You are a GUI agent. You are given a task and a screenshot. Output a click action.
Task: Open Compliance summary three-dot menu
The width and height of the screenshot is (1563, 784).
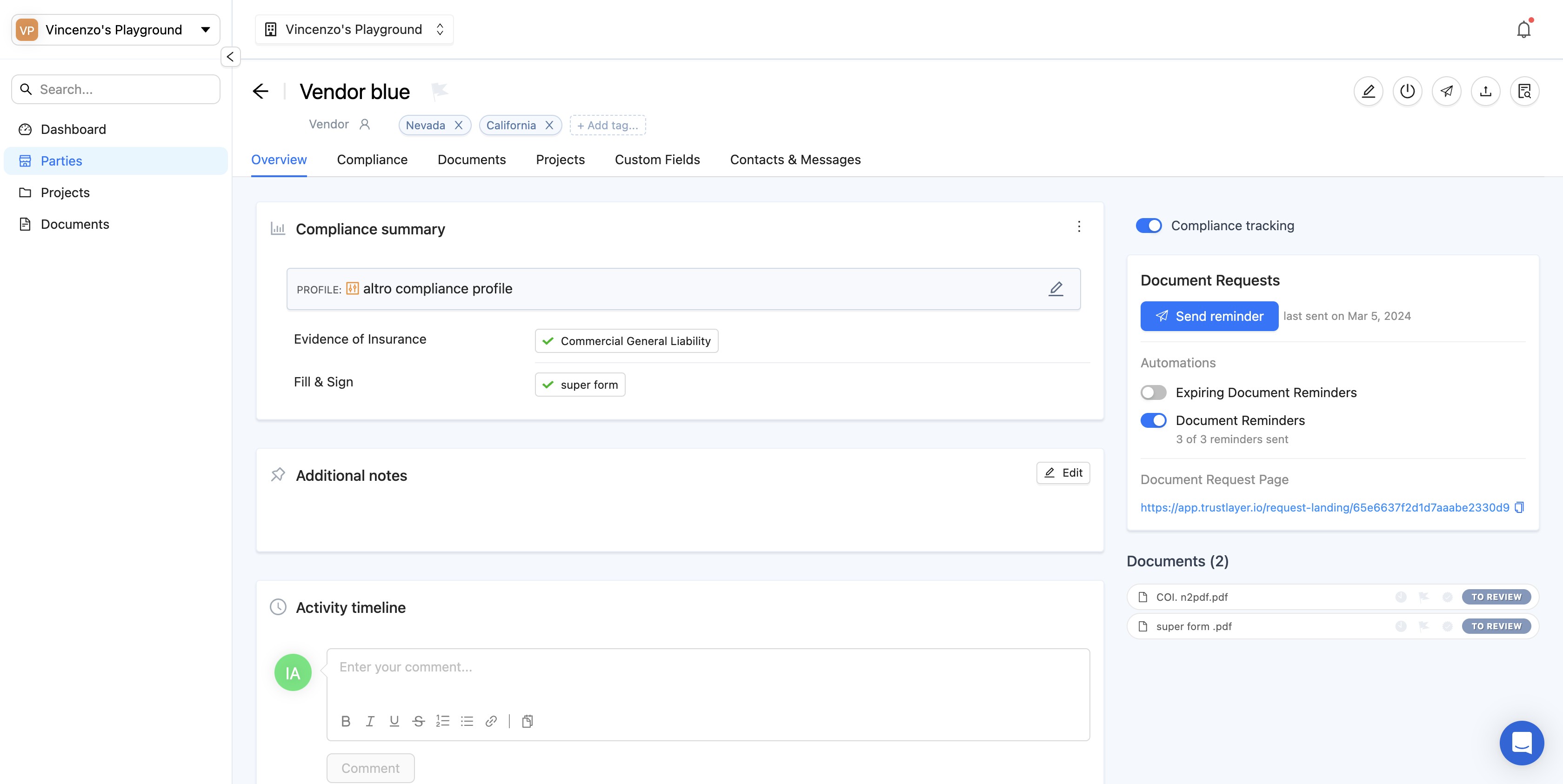[x=1079, y=227]
